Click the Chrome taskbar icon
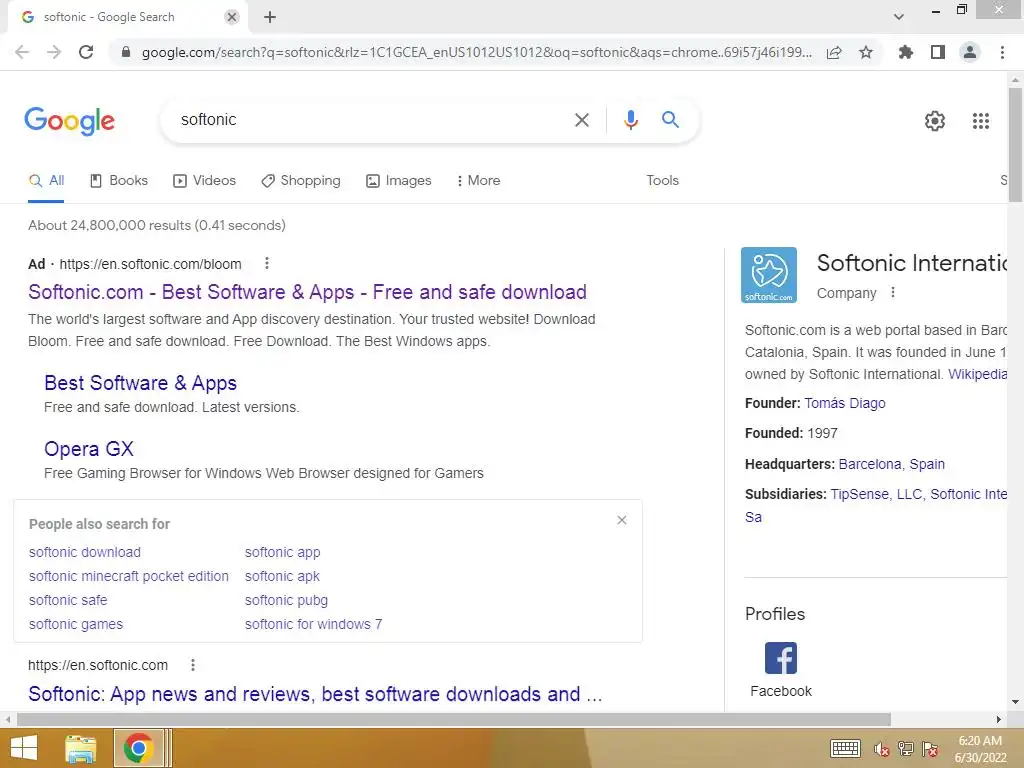The width and height of the screenshot is (1024, 768). pyautogui.click(x=138, y=748)
